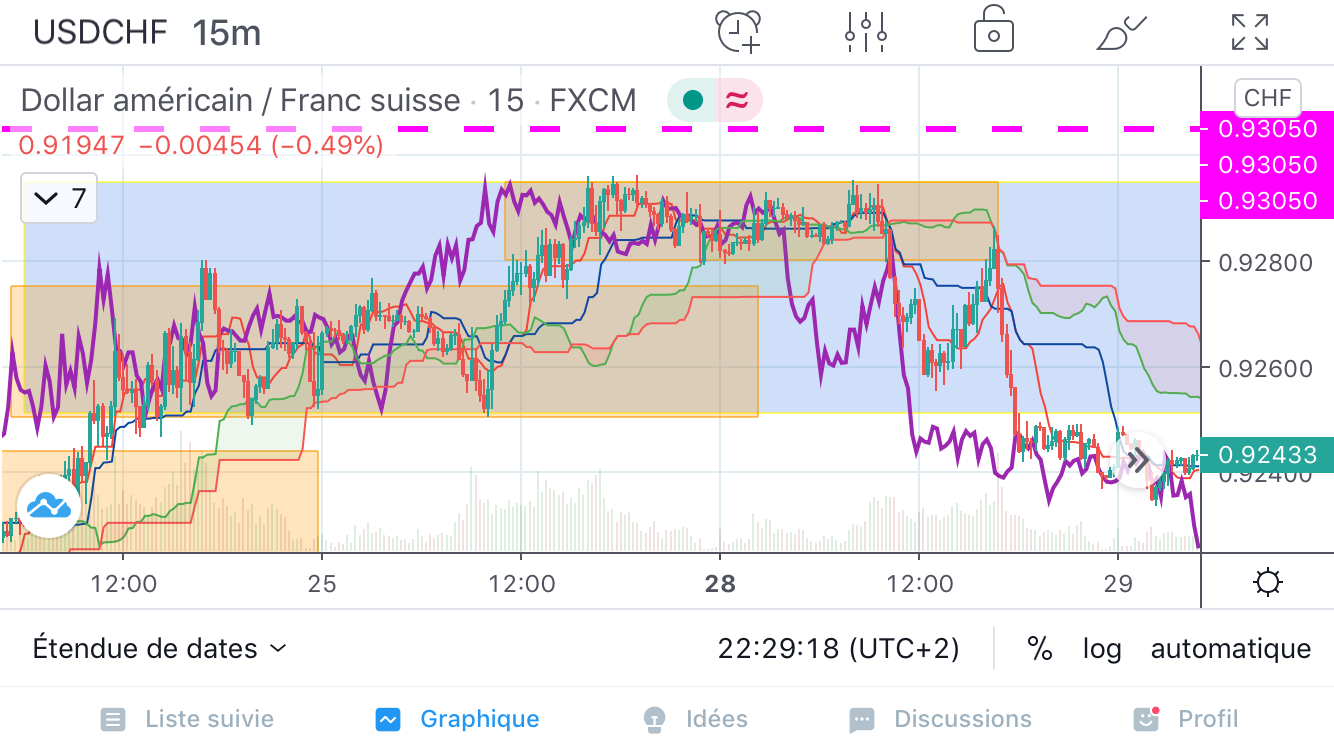This screenshot has height=750, width=1334.
Task: Click the FXCM exchange label
Action: 593,100
